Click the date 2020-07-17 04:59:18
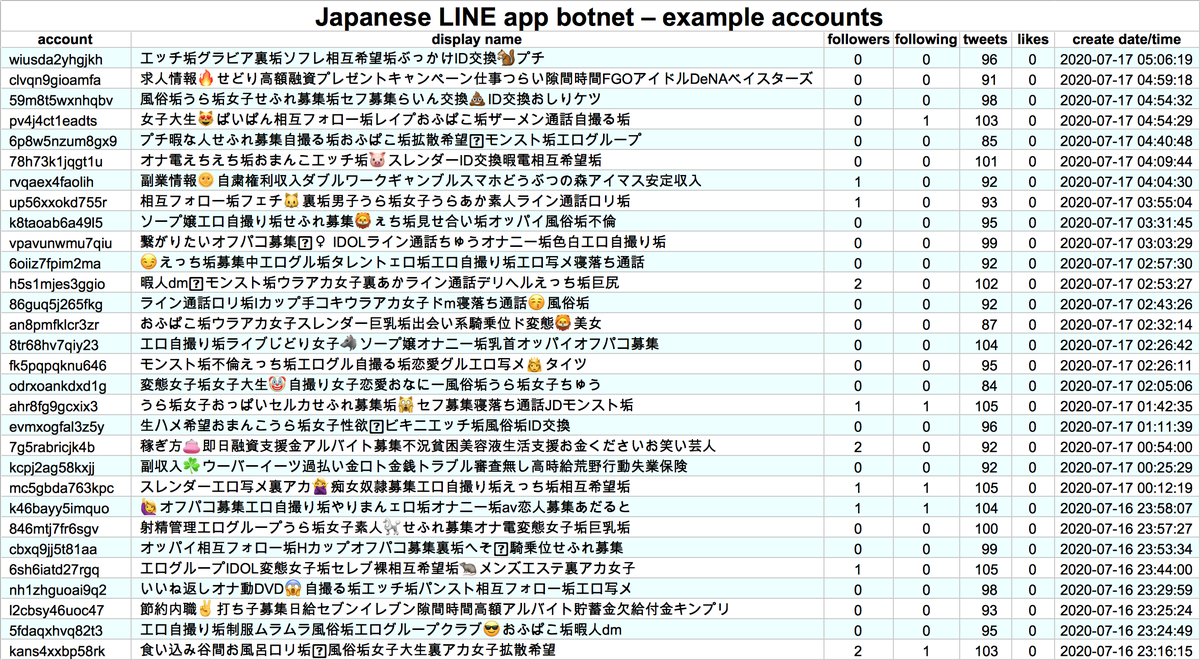Image resolution: width=1200 pixels, height=660 pixels. coord(1126,79)
